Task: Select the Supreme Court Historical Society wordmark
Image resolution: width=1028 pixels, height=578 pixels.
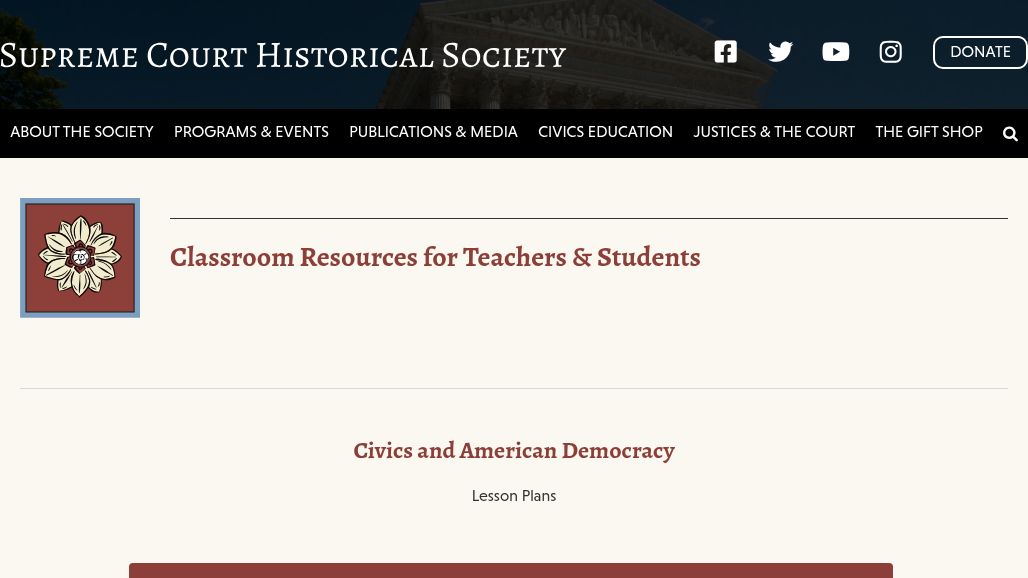Action: pos(283,55)
